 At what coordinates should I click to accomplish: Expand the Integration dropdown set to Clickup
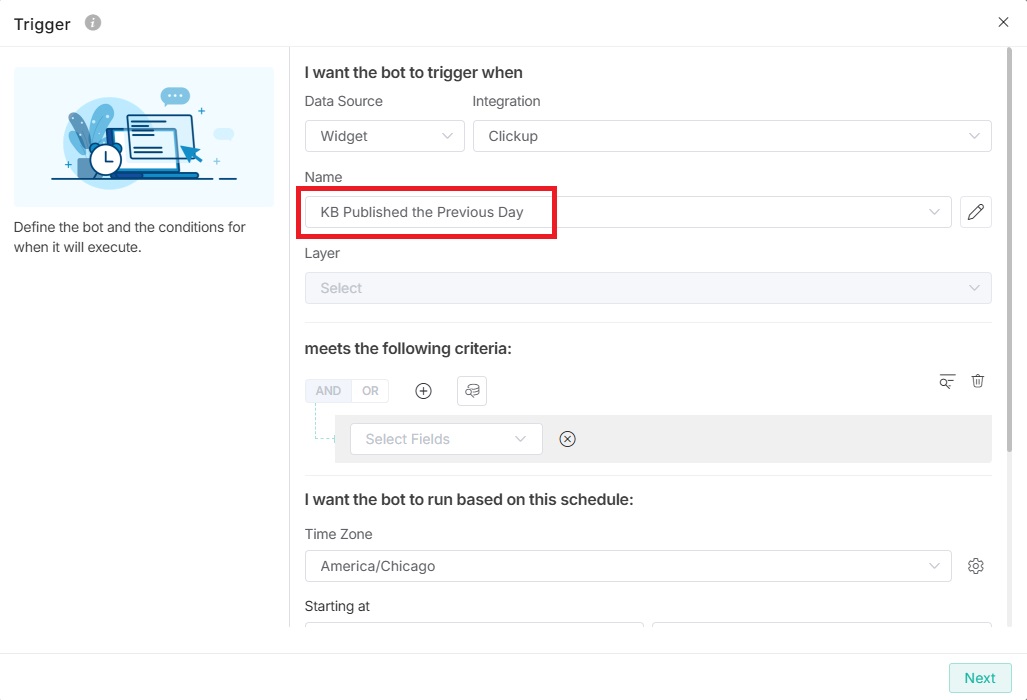[x=731, y=136]
